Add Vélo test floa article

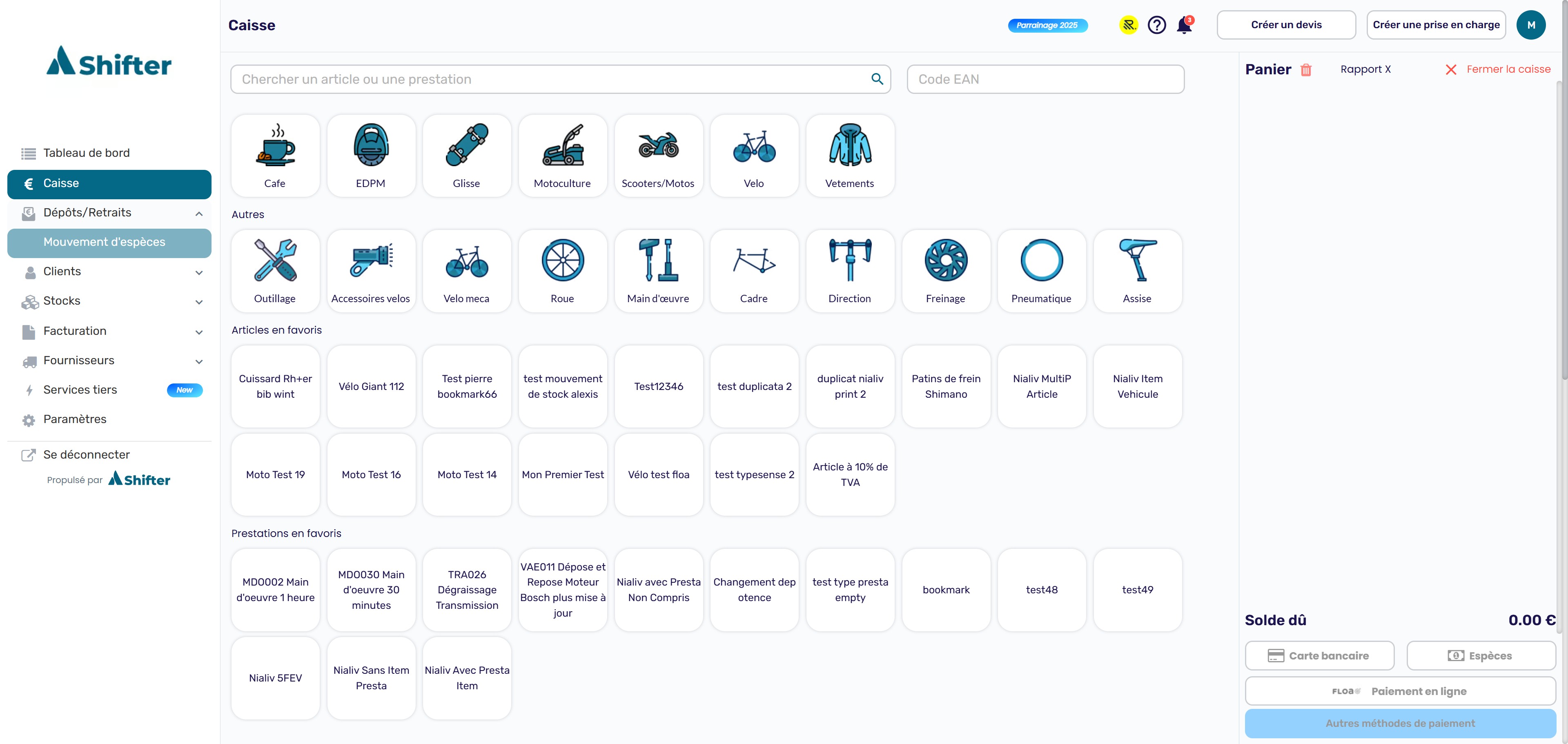pyautogui.click(x=659, y=475)
